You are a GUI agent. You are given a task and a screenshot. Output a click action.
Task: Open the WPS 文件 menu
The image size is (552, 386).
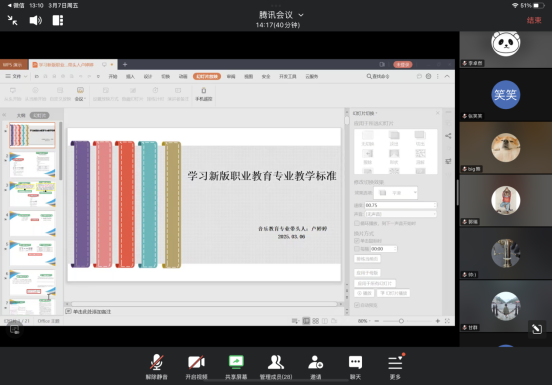pyautogui.click(x=16, y=76)
